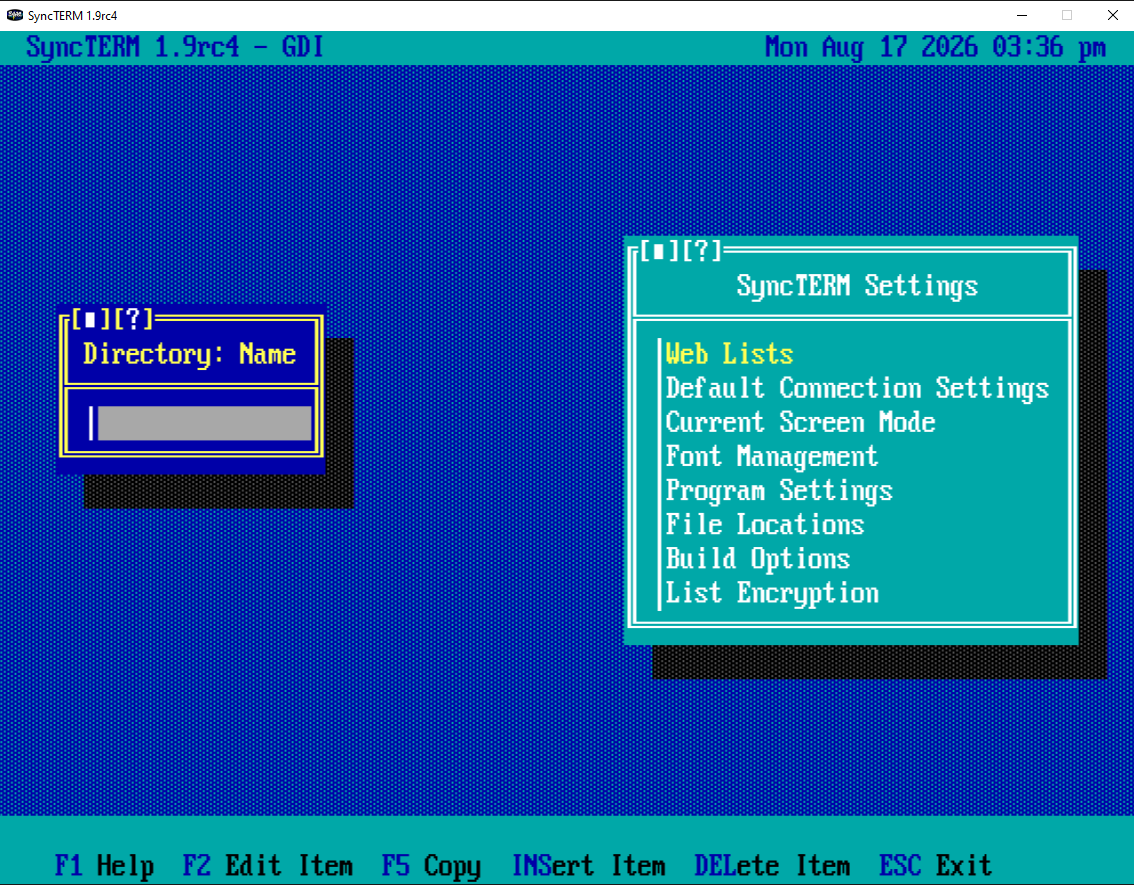Click SyncTERM 1.9rc4 - GDI header text
Viewport: 1134px width, 885px height.
click(x=174, y=48)
